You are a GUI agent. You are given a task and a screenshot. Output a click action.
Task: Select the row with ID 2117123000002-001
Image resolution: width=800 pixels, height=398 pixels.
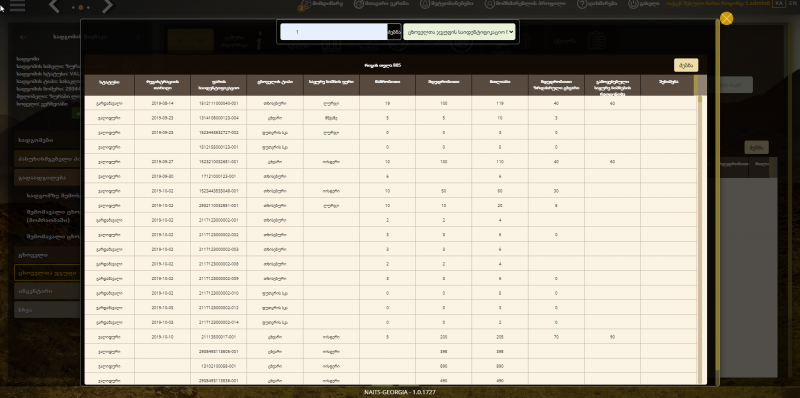[390, 220]
